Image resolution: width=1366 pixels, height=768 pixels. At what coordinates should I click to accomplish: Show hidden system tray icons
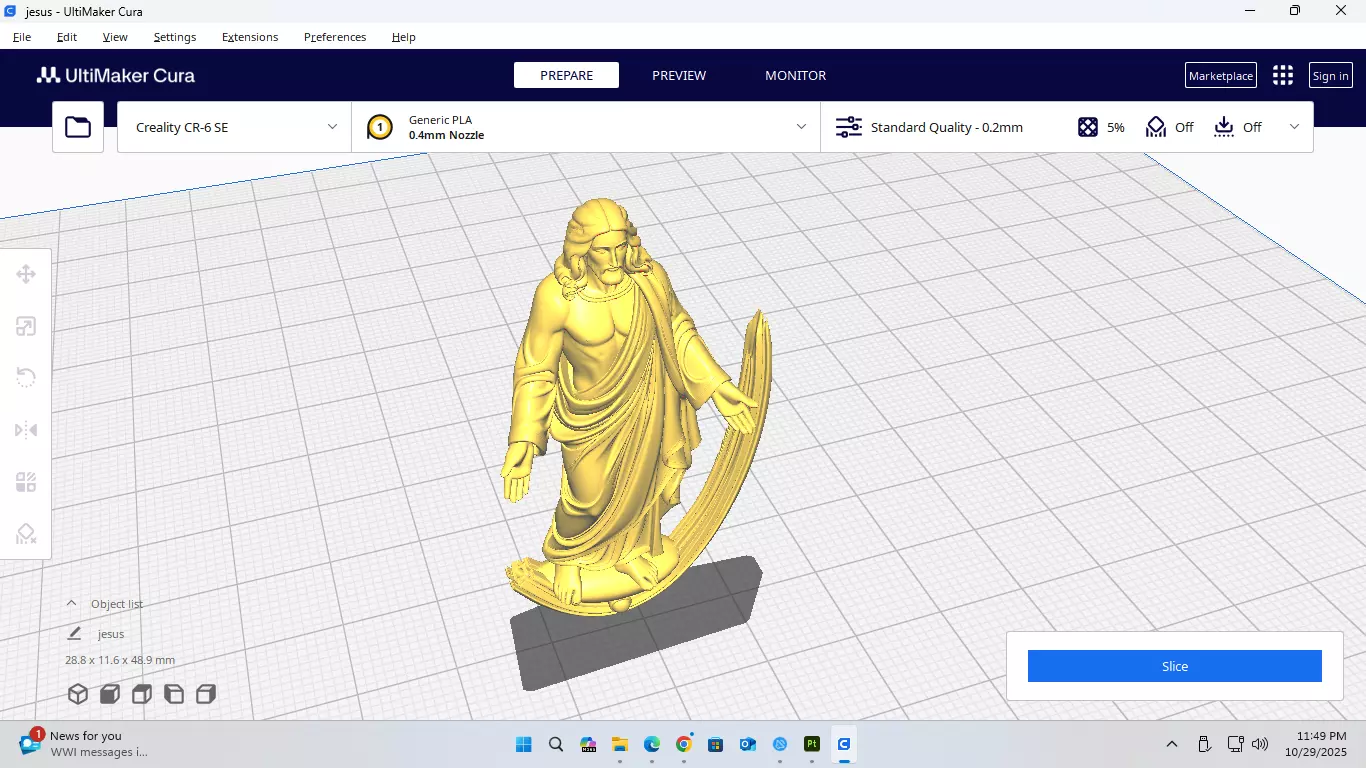(x=1172, y=744)
